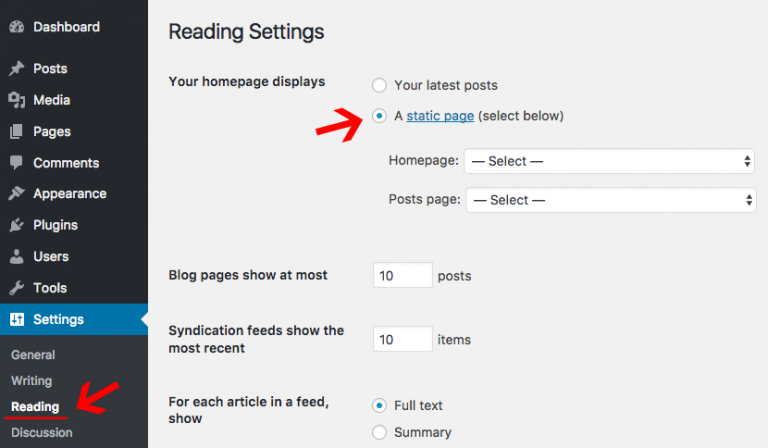Select the 'A static page' radio button
The width and height of the screenshot is (768, 448).
379,116
